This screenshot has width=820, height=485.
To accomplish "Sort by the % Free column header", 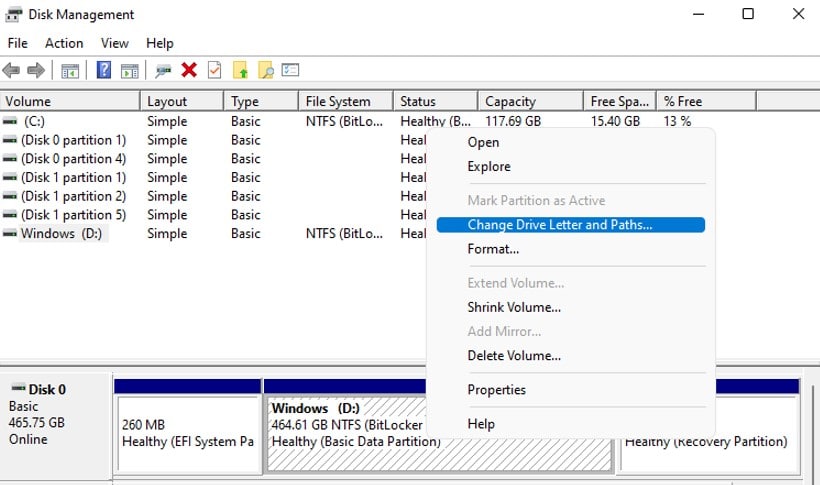I will click(x=707, y=101).
